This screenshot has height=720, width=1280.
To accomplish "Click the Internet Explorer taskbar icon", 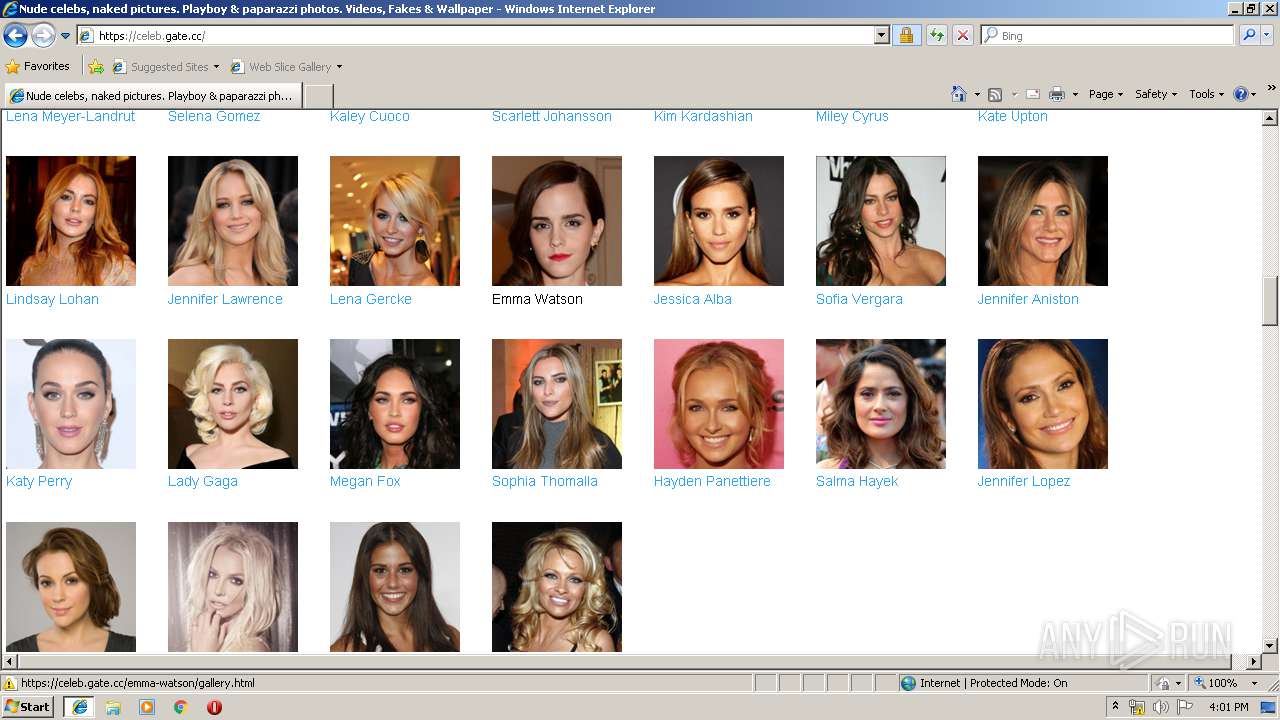I will tap(79, 707).
